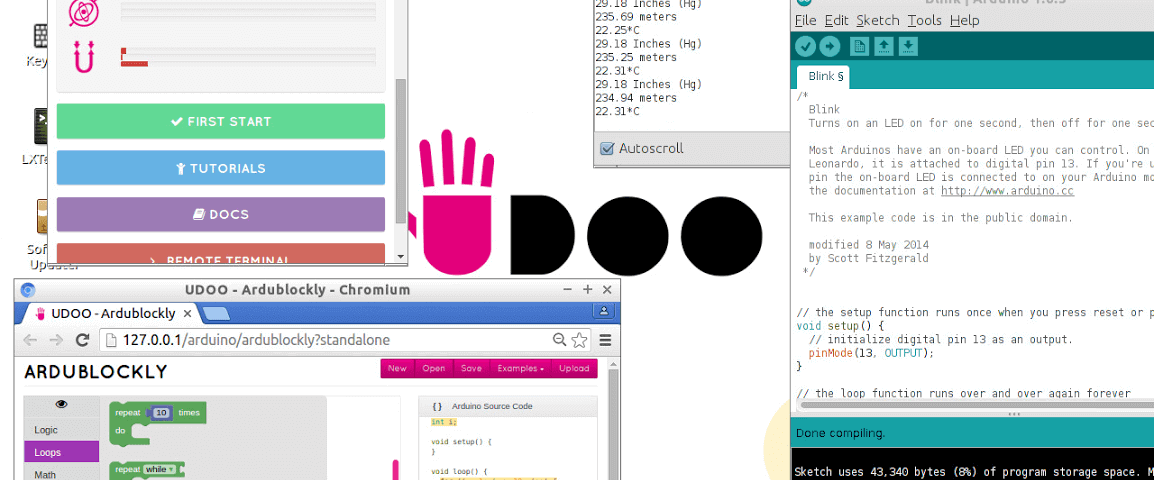This screenshot has width=1154, height=480.
Task: Click the curly braces Arduino Source Code icon
Action: click(437, 406)
